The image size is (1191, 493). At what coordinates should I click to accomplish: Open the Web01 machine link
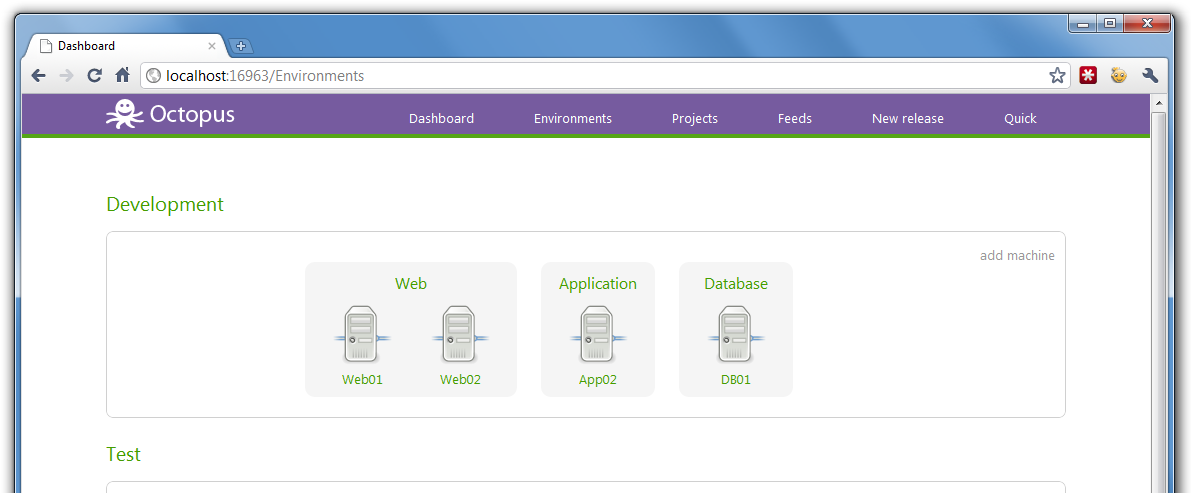point(362,380)
